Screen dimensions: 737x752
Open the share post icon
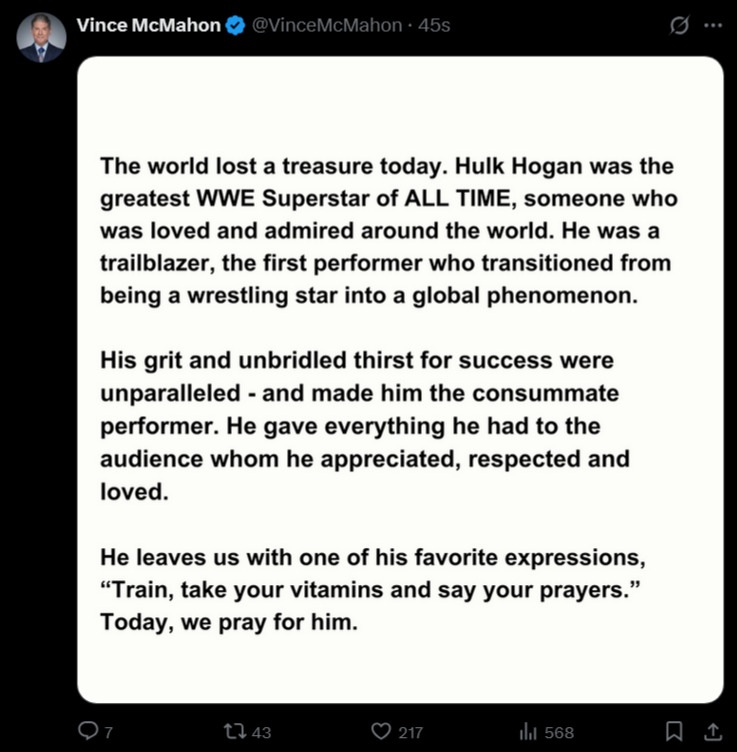tap(713, 731)
